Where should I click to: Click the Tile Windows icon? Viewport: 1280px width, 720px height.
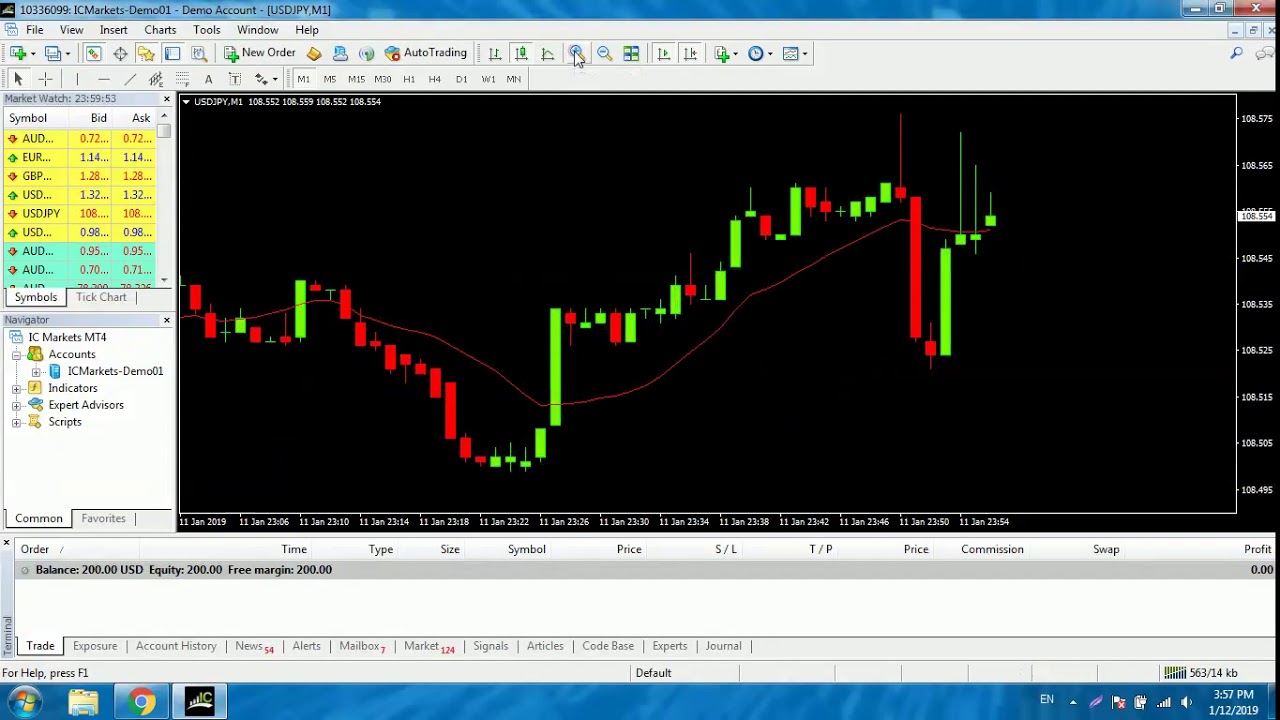[x=631, y=53]
